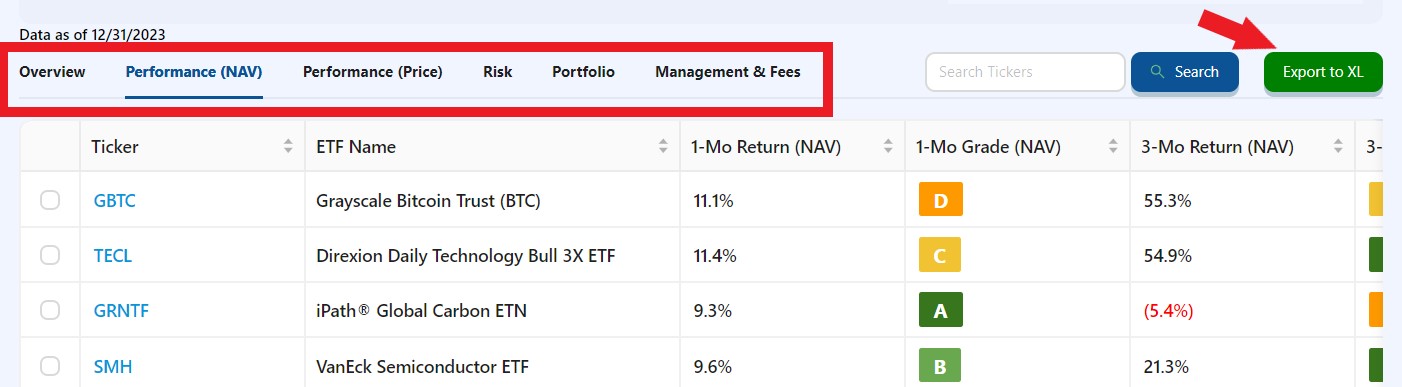Screen dimensions: 1402x387
Task: Go to the Risk tab
Action: [x=498, y=72]
